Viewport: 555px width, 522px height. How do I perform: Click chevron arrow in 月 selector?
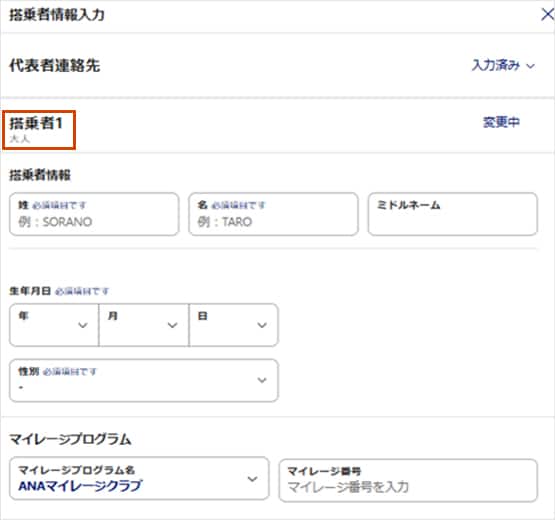tap(172, 325)
